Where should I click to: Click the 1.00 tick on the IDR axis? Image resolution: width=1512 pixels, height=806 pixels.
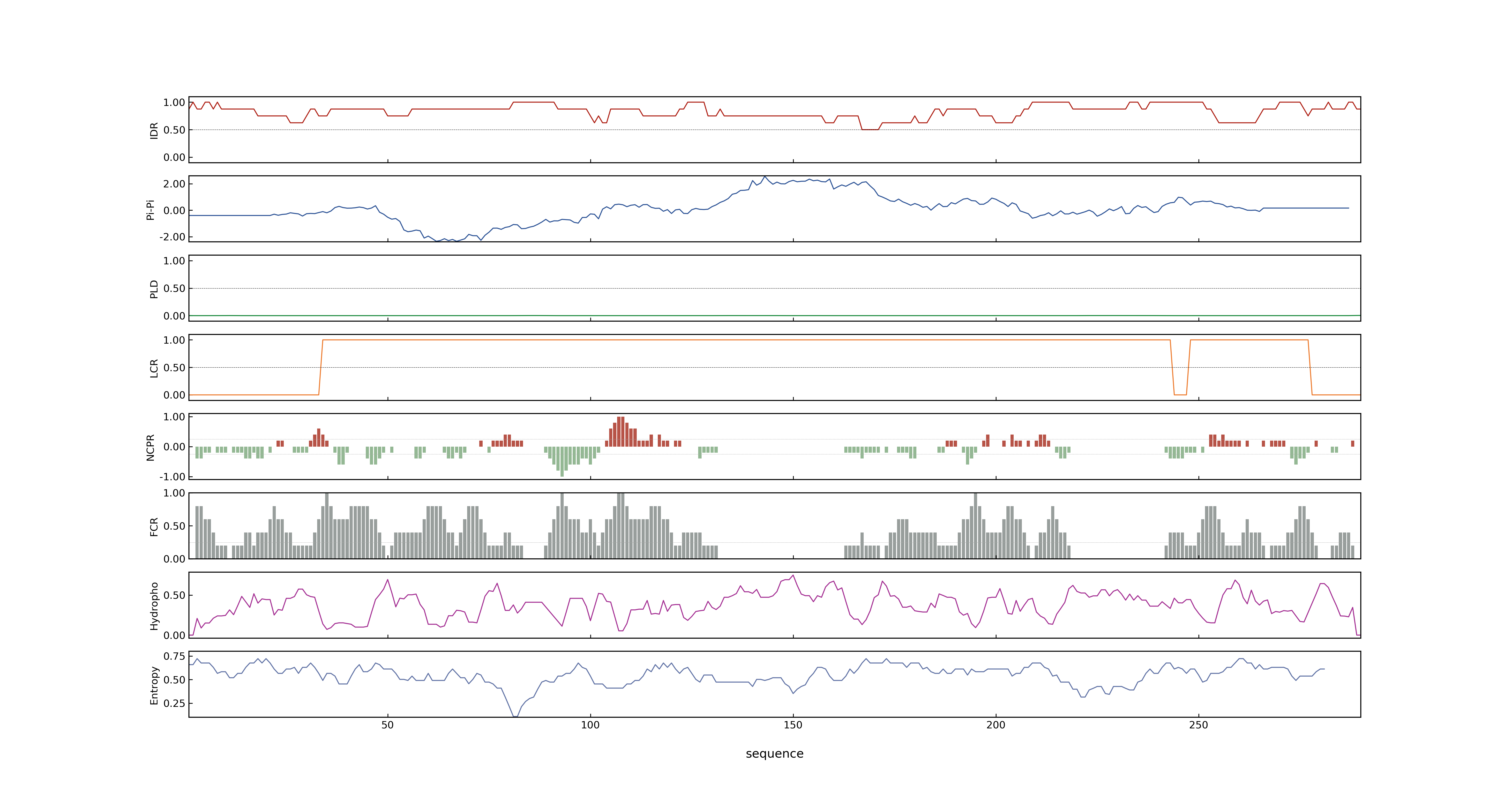click(174, 103)
